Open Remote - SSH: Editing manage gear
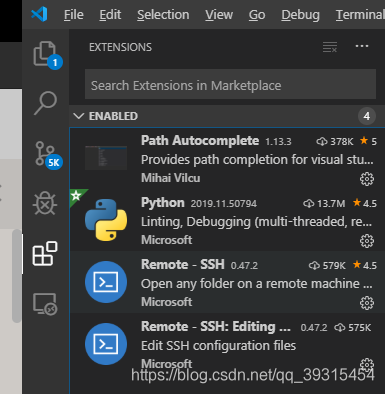This screenshot has width=385, height=394. pos(367,364)
